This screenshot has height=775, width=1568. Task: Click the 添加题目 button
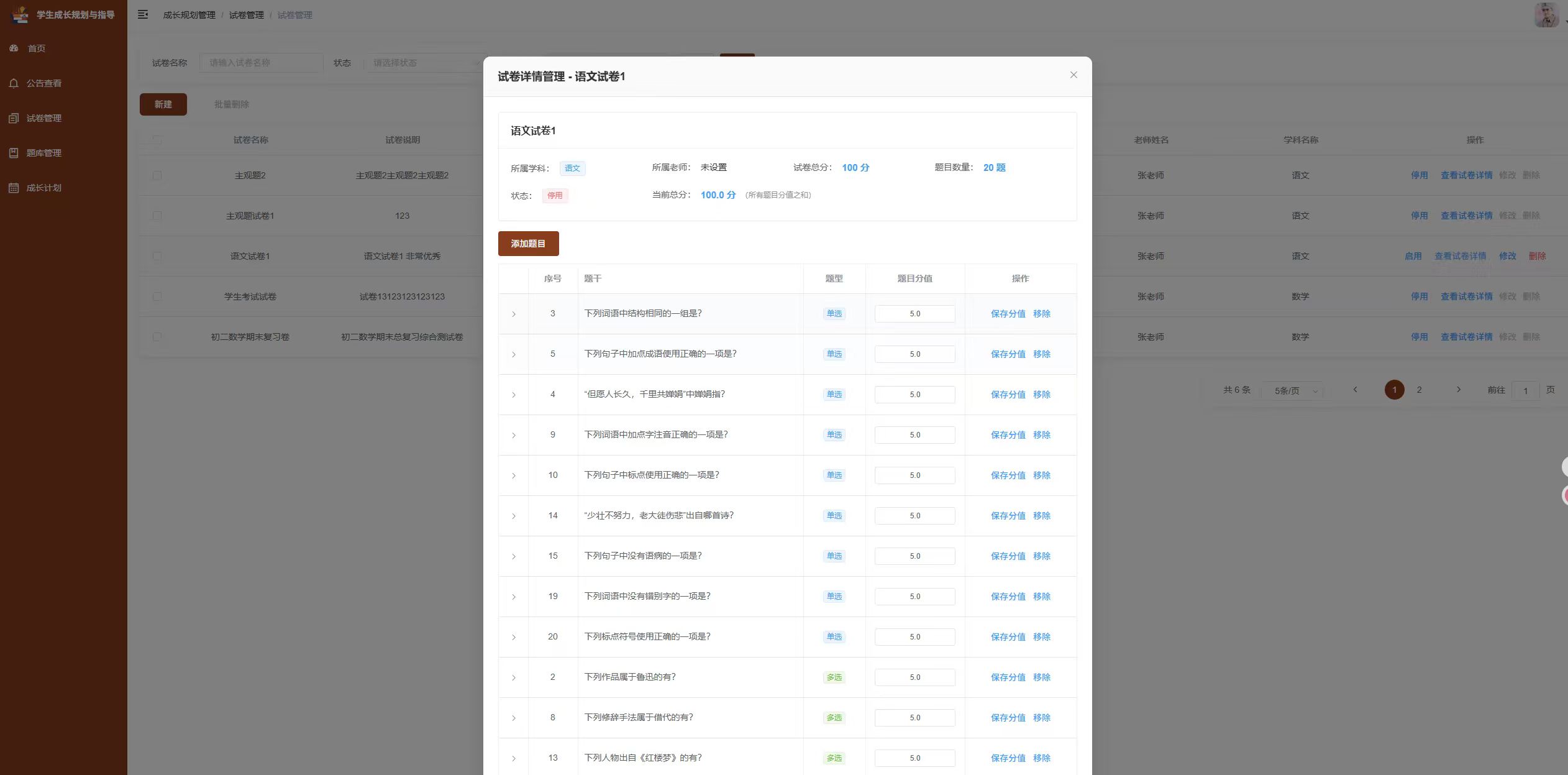529,244
